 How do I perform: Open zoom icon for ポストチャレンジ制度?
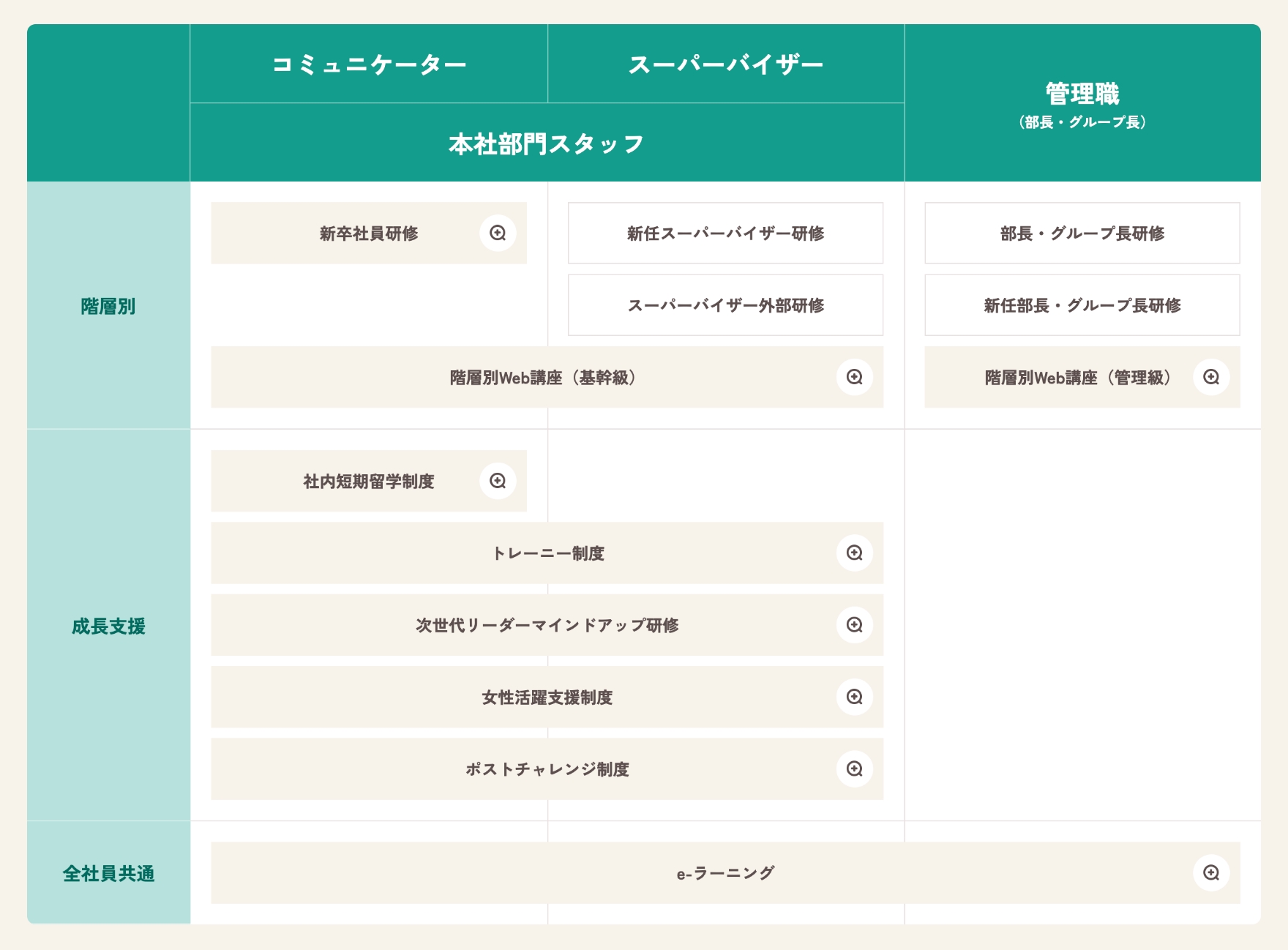pos(854,769)
